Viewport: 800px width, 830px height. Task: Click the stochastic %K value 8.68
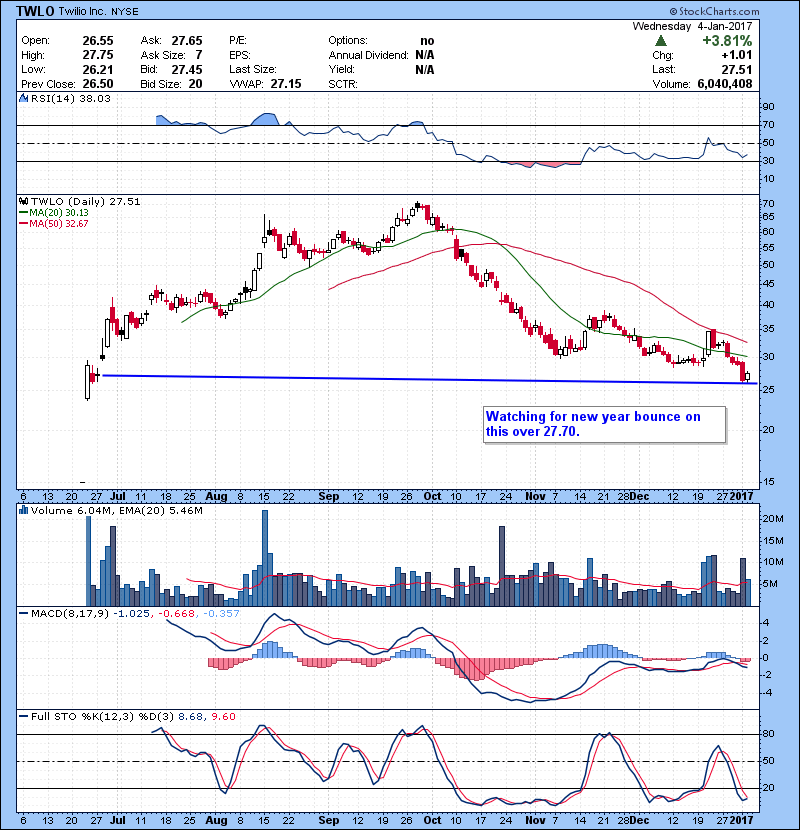191,716
